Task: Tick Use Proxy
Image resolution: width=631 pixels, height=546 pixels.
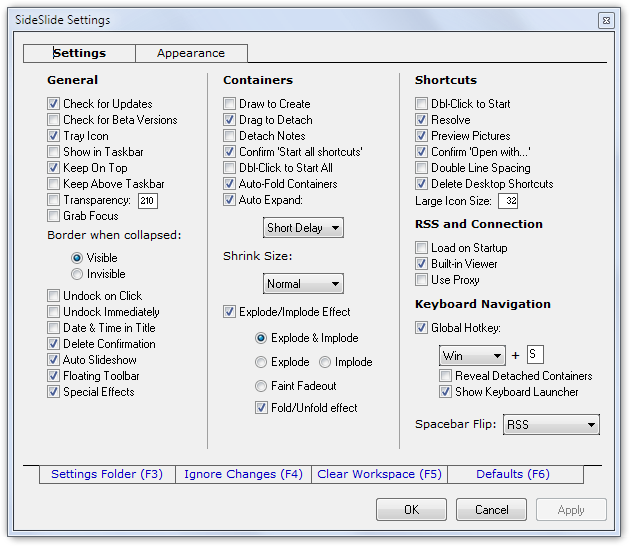Action: [x=421, y=280]
